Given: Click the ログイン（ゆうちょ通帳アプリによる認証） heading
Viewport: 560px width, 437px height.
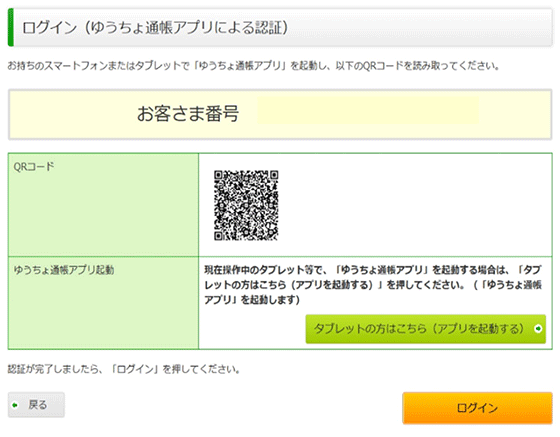Looking at the screenshot, I should click(x=155, y=28).
